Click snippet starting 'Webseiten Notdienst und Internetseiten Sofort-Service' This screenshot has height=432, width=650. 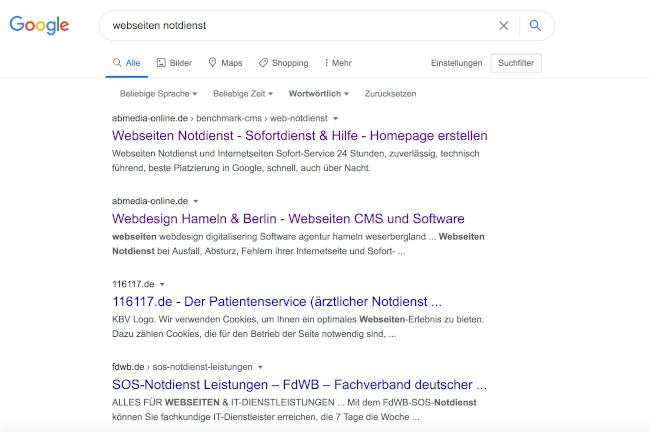tap(296, 161)
